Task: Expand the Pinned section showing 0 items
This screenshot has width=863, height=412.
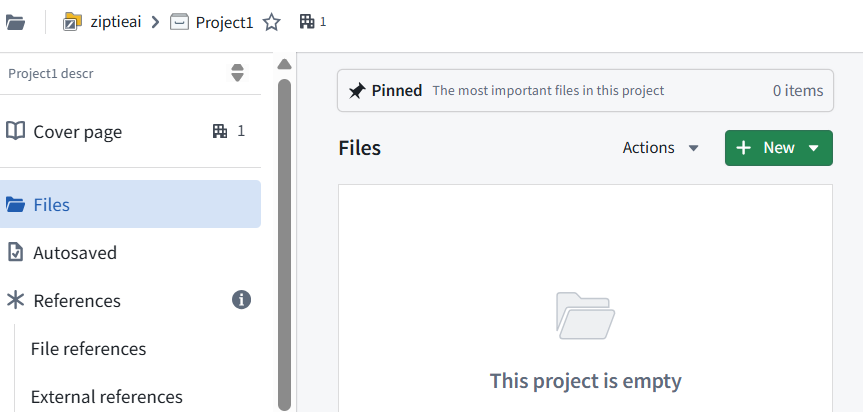Action: click(x=585, y=90)
